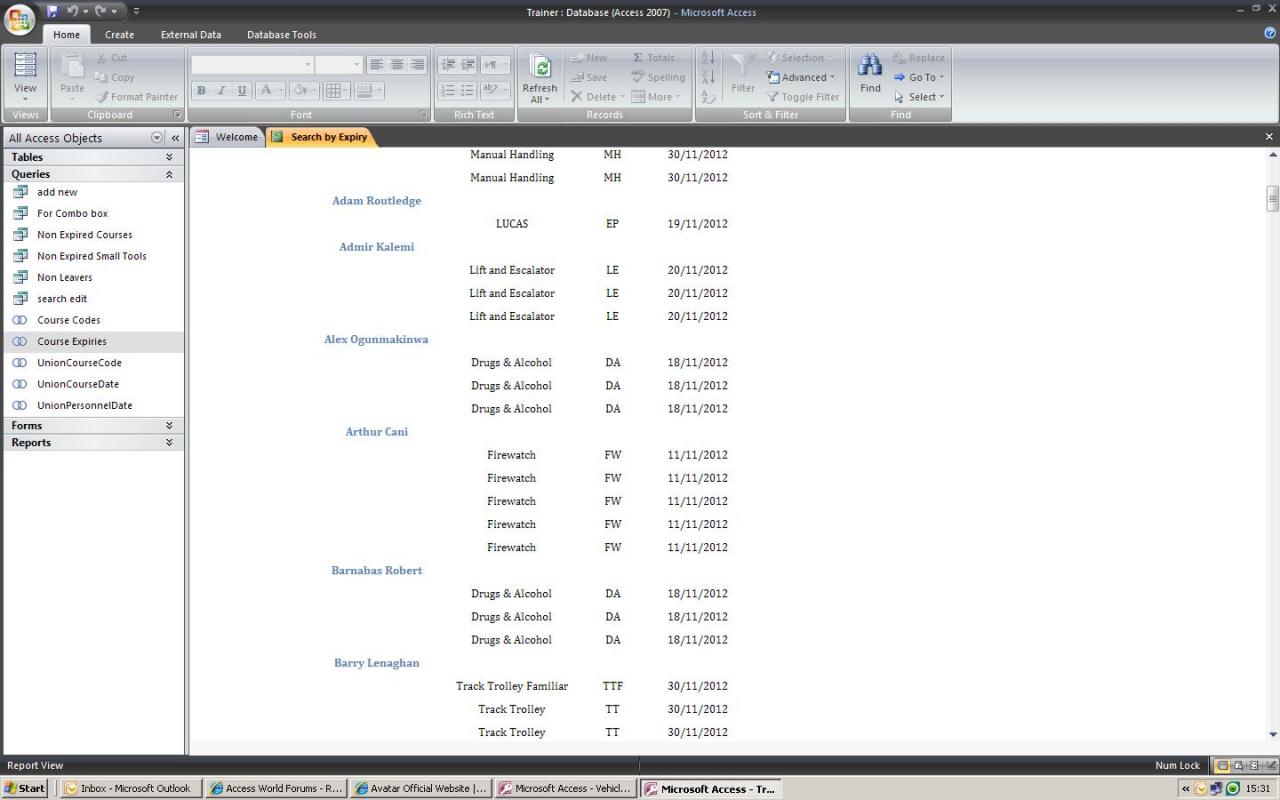1280x800 pixels.
Task: Switch to Access World Forums taskbar button
Action: pos(277,788)
